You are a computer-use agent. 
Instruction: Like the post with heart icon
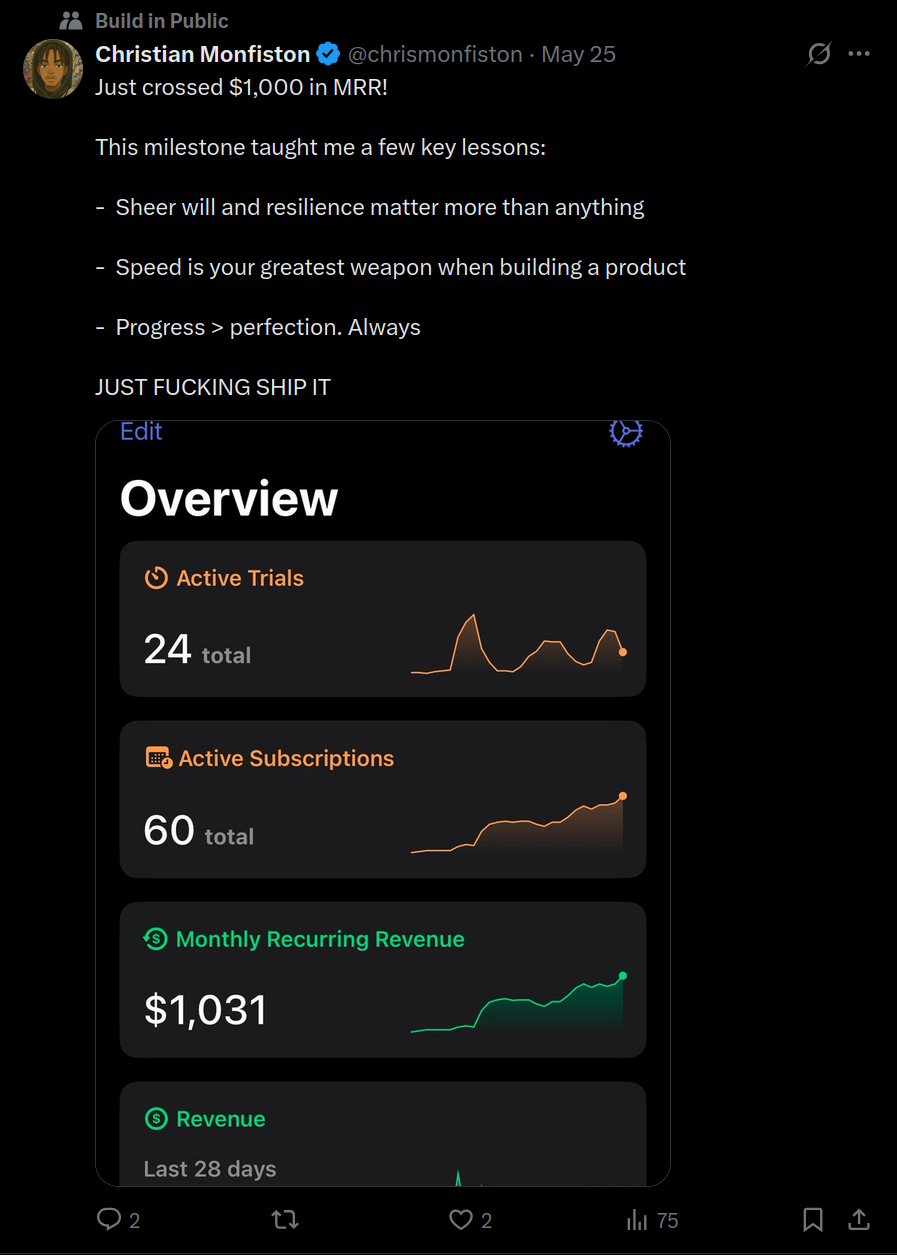(460, 1219)
